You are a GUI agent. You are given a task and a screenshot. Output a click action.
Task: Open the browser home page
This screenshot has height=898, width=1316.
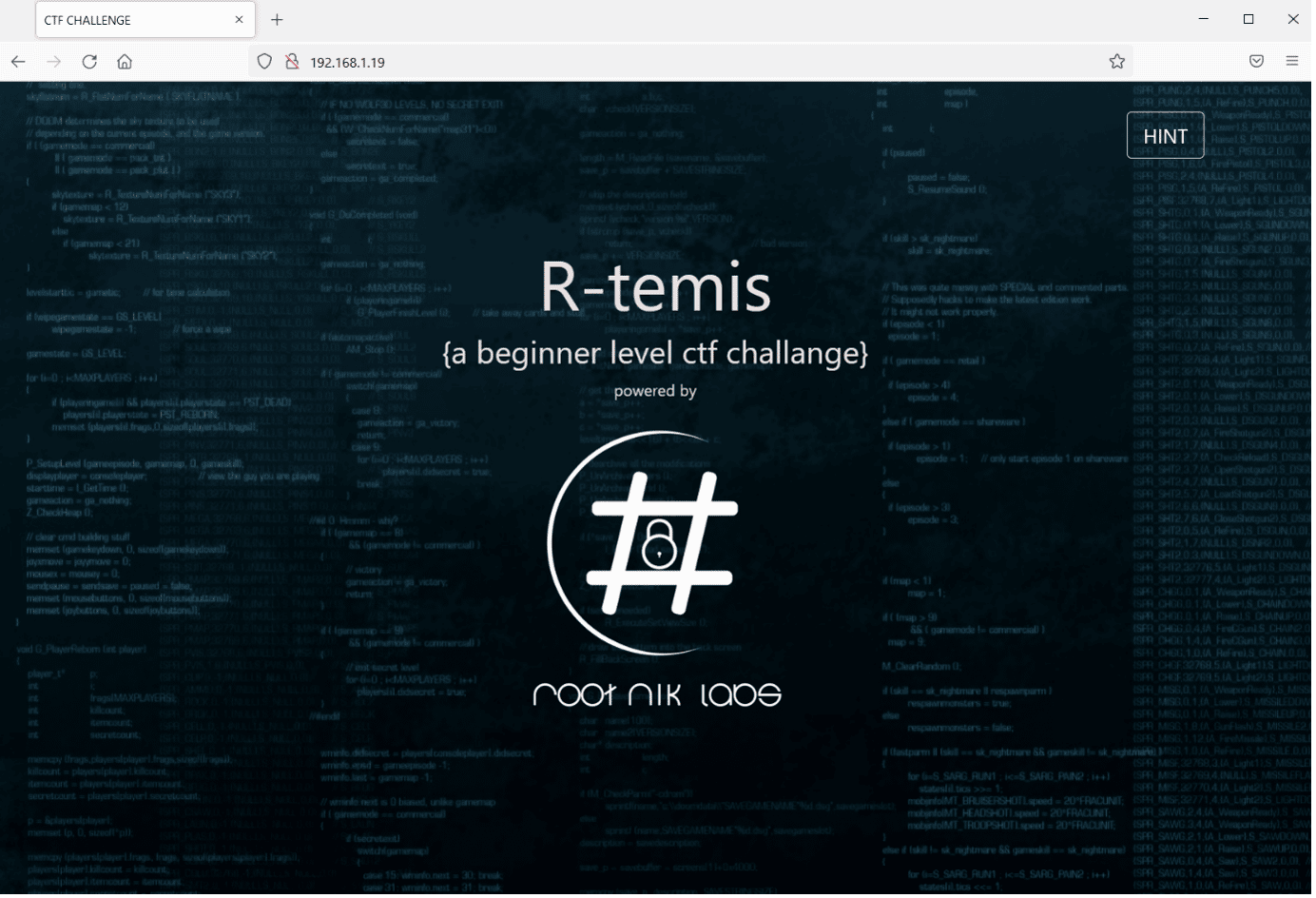[x=125, y=62]
